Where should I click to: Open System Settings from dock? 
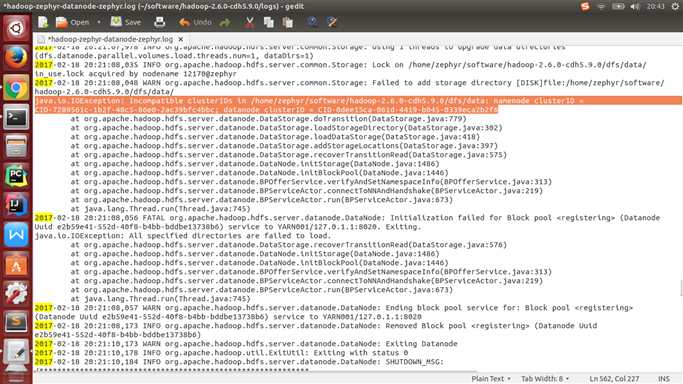click(16, 294)
